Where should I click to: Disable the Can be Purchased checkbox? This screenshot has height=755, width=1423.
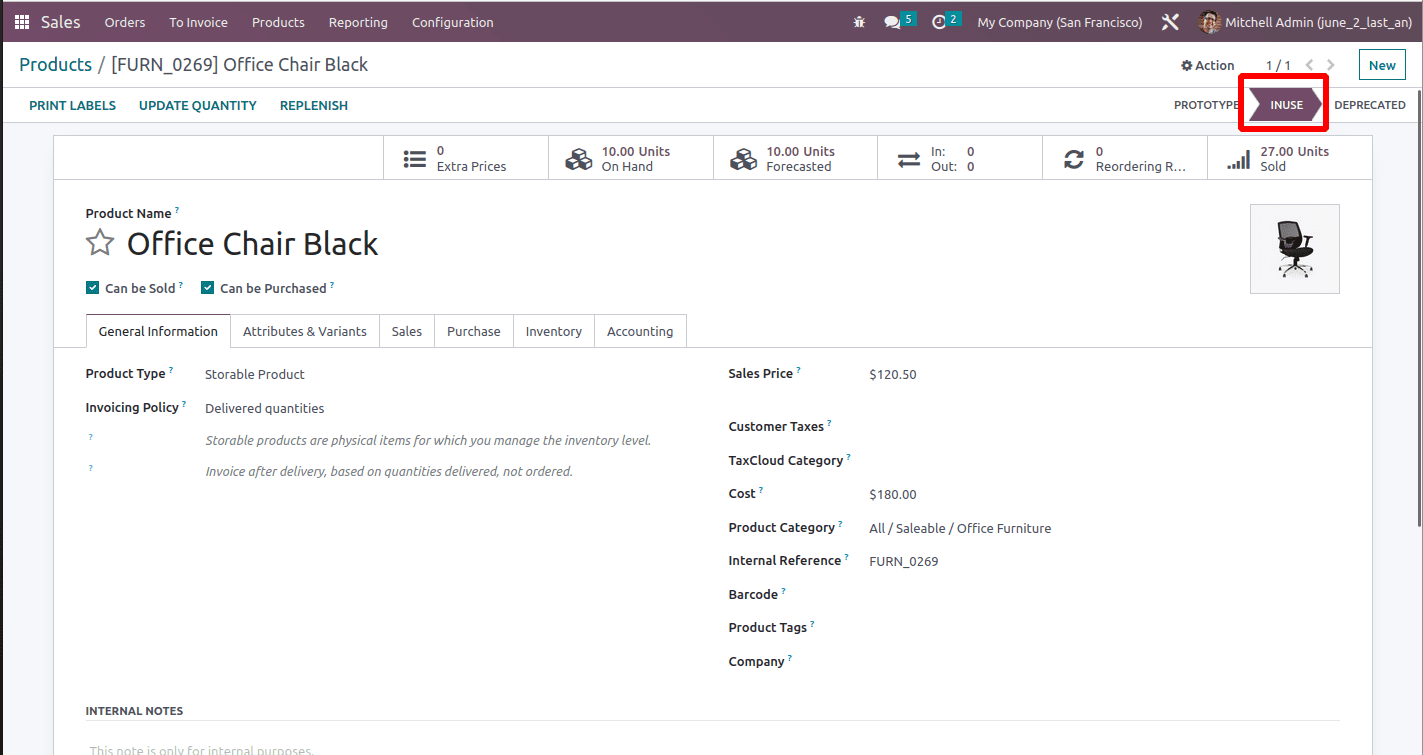click(x=207, y=287)
